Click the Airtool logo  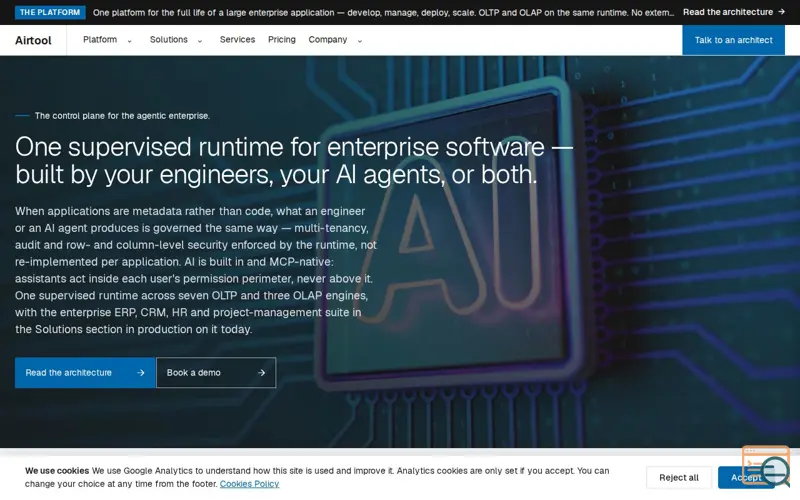coord(33,40)
